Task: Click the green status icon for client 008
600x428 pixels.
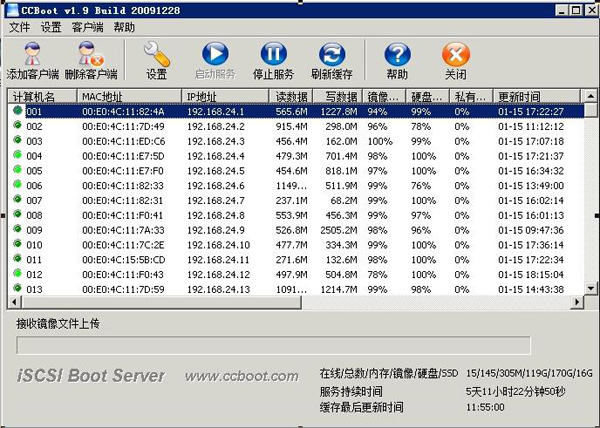Action: coord(18,214)
